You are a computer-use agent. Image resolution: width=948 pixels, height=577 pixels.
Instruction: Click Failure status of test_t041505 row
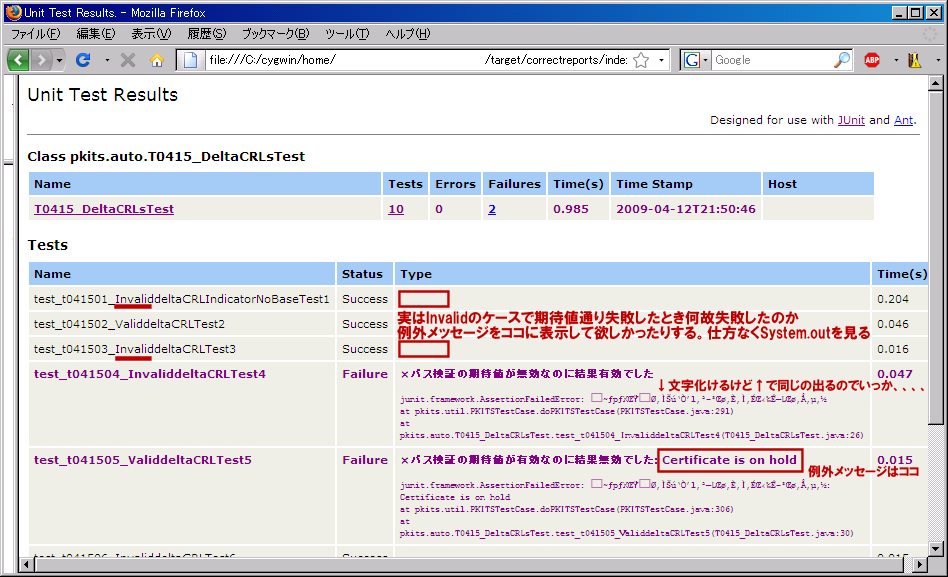pos(365,460)
